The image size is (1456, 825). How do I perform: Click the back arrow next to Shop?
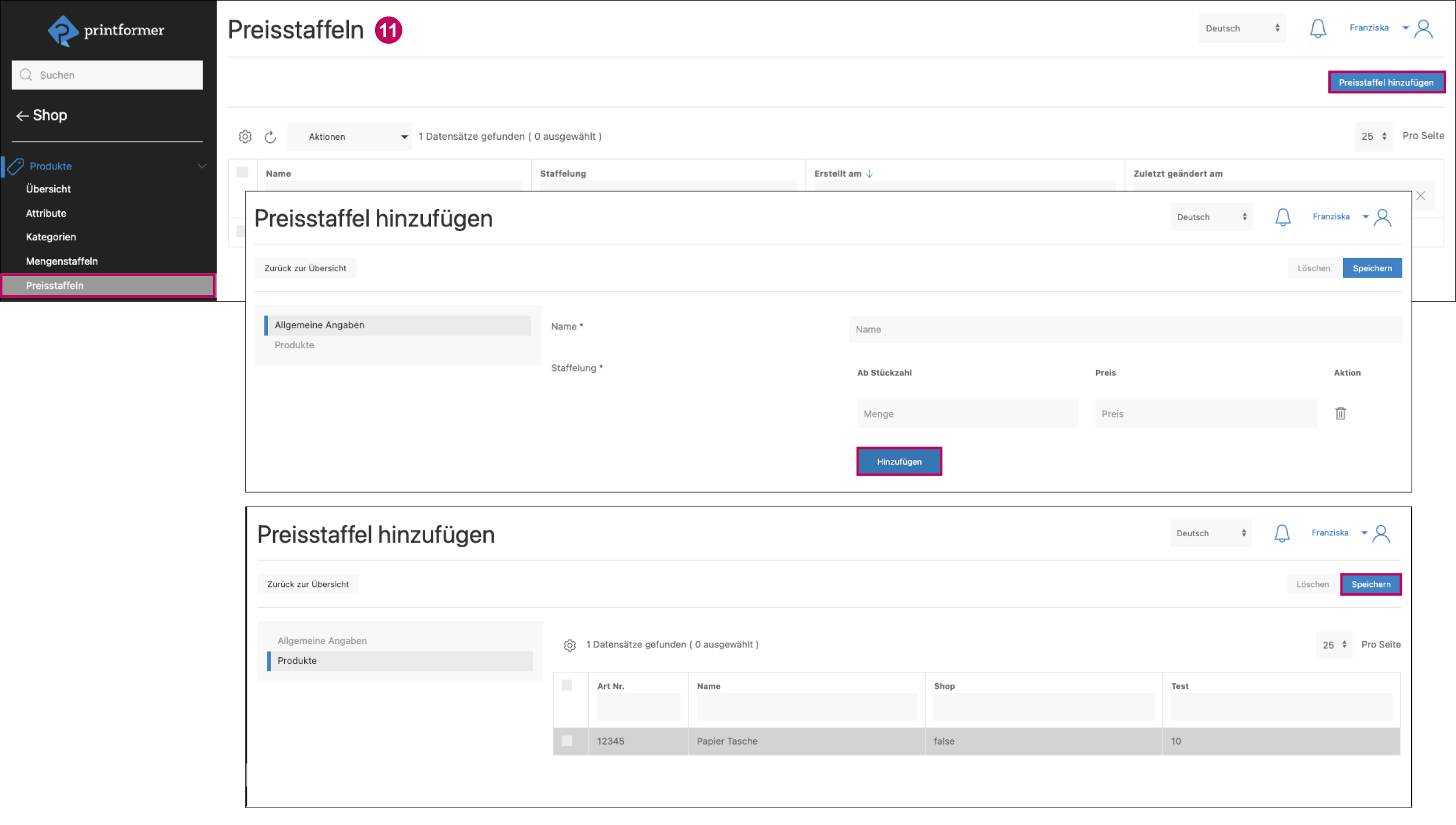[x=22, y=116]
